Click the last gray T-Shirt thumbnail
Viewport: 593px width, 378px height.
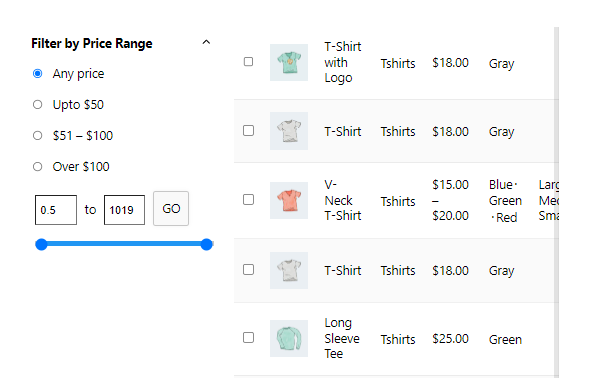[289, 270]
